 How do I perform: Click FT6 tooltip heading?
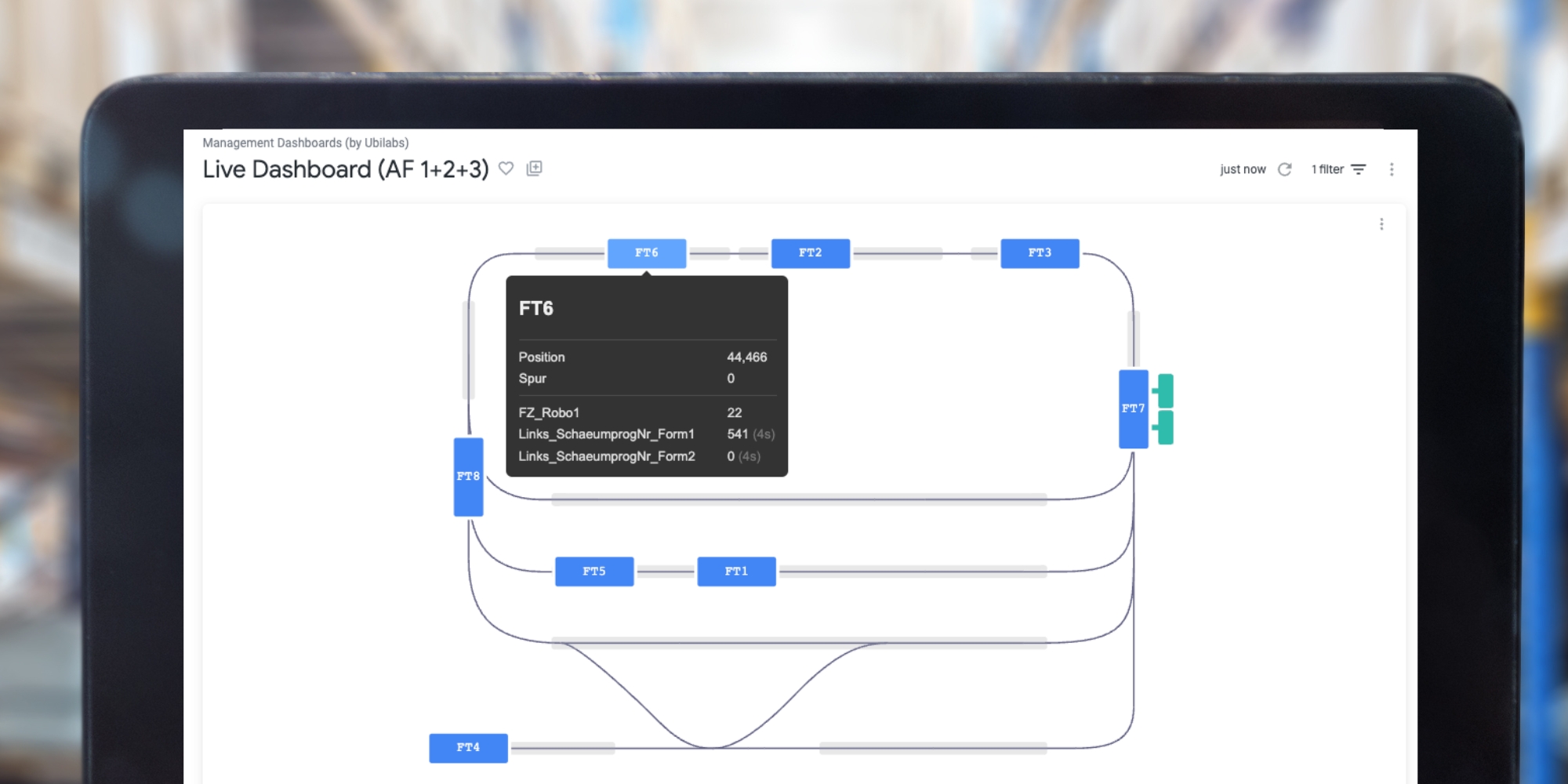pyautogui.click(x=536, y=308)
